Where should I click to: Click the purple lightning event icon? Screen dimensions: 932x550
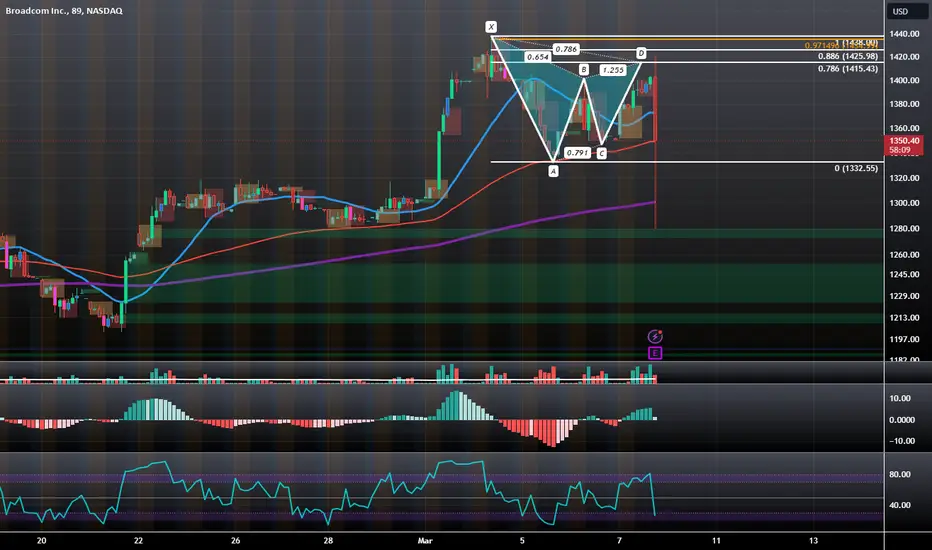[x=654, y=337]
